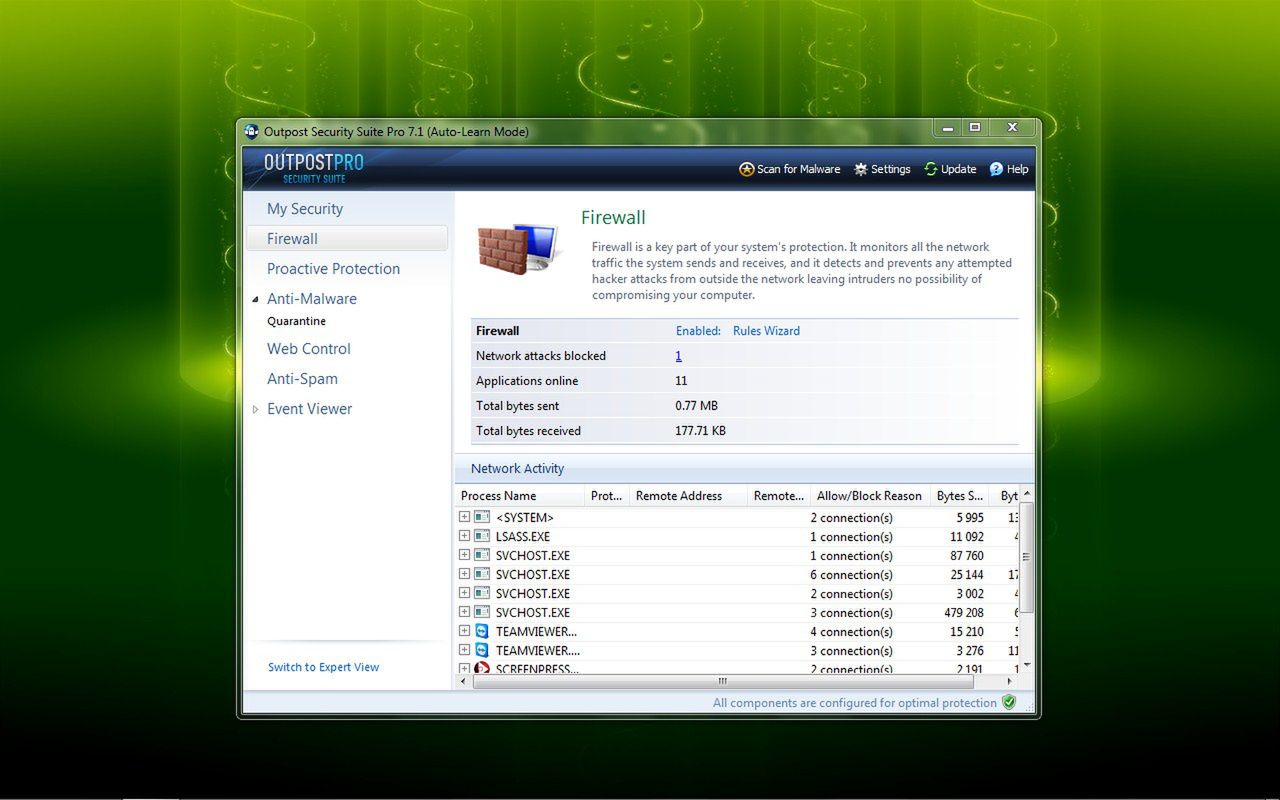This screenshot has height=800, width=1280.
Task: Click the Screenpresso process icon
Action: tap(482, 668)
